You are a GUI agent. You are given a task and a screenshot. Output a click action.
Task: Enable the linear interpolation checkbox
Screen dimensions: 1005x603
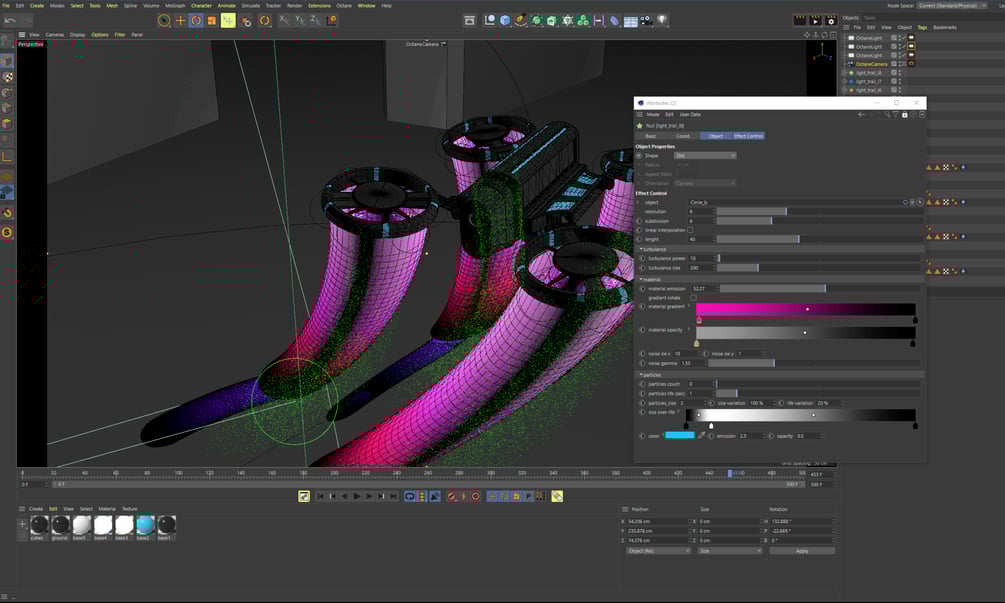[690, 230]
